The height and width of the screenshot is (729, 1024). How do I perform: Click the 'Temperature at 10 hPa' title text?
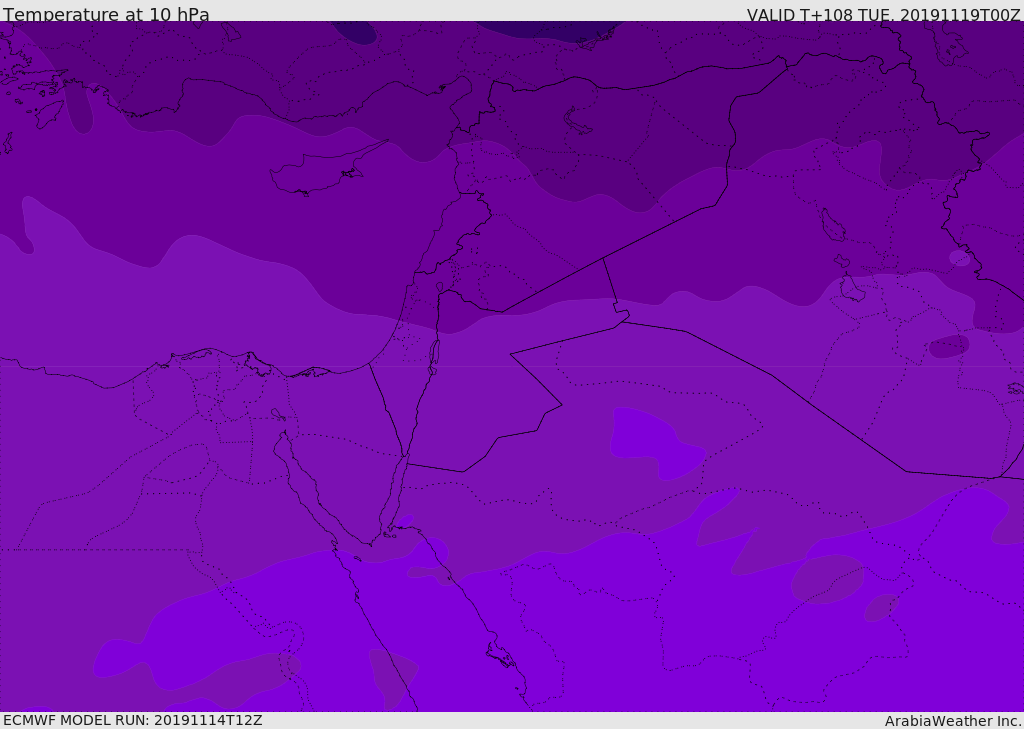(106, 14)
